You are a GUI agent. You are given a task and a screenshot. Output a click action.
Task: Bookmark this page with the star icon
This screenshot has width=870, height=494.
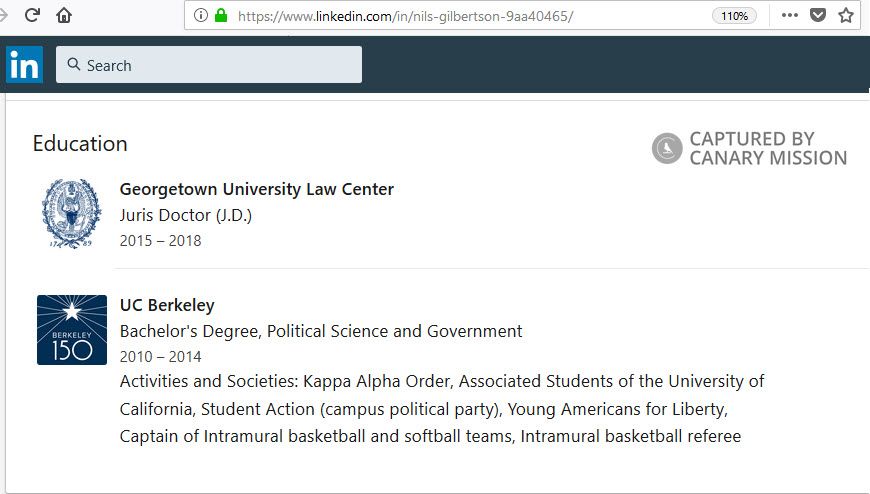846,15
